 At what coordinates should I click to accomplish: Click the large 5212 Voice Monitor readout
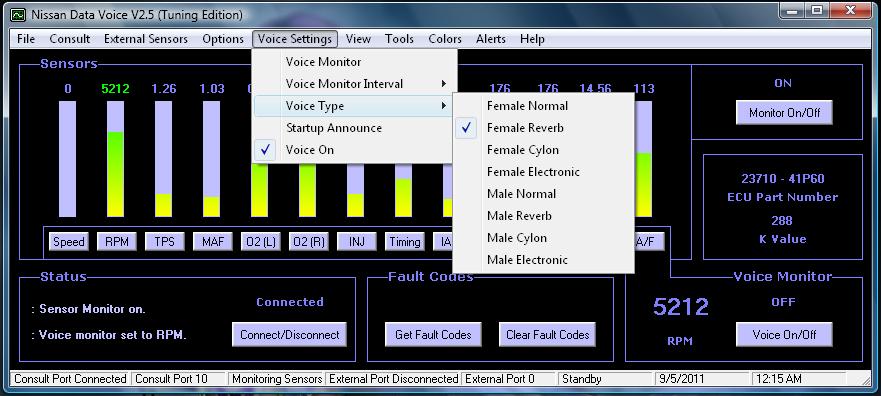[680, 307]
